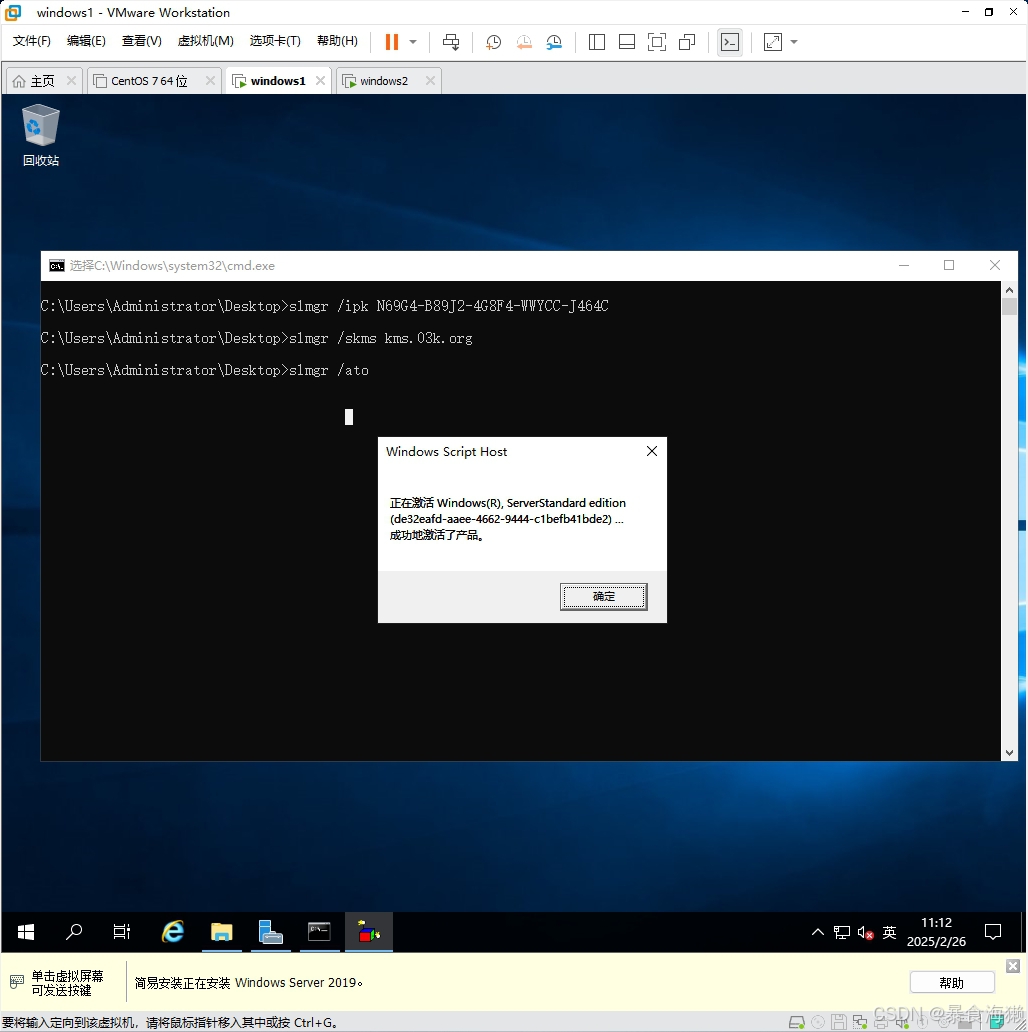Toggle the thumbnail bar view
Viewport: 1028px width, 1032px height.
(627, 42)
